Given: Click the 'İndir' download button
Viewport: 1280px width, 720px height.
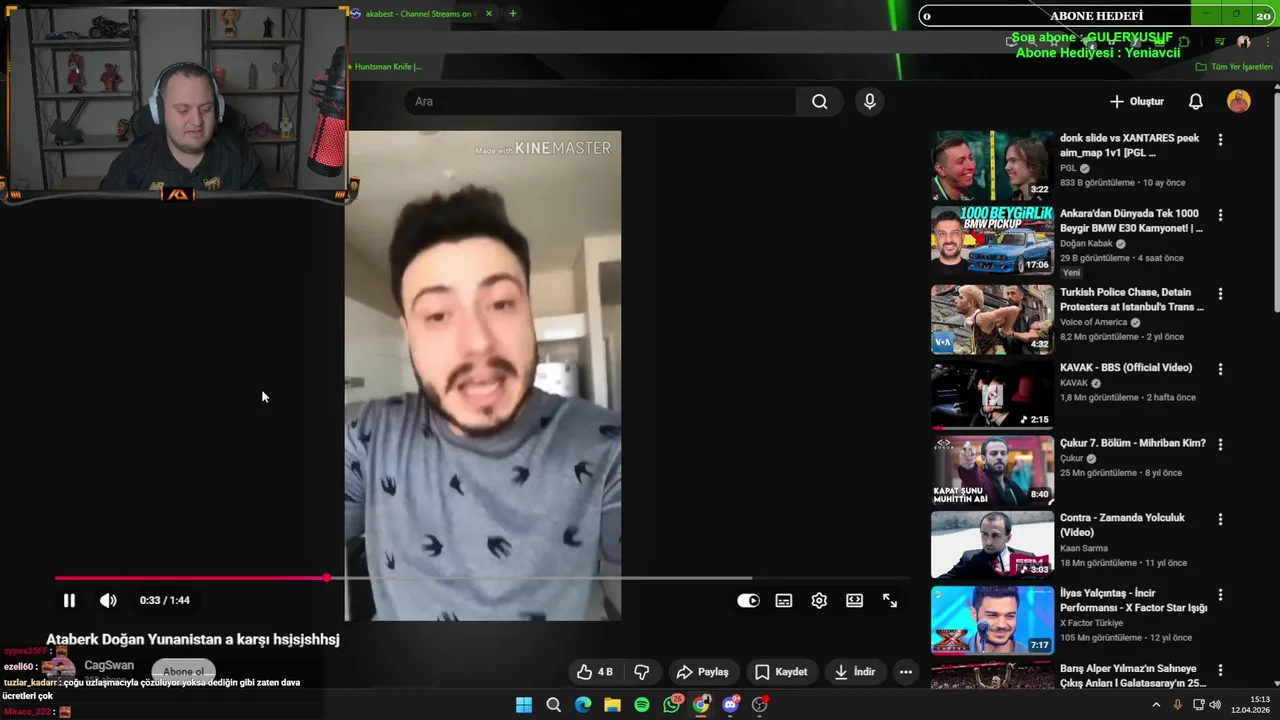Looking at the screenshot, I should [855, 672].
